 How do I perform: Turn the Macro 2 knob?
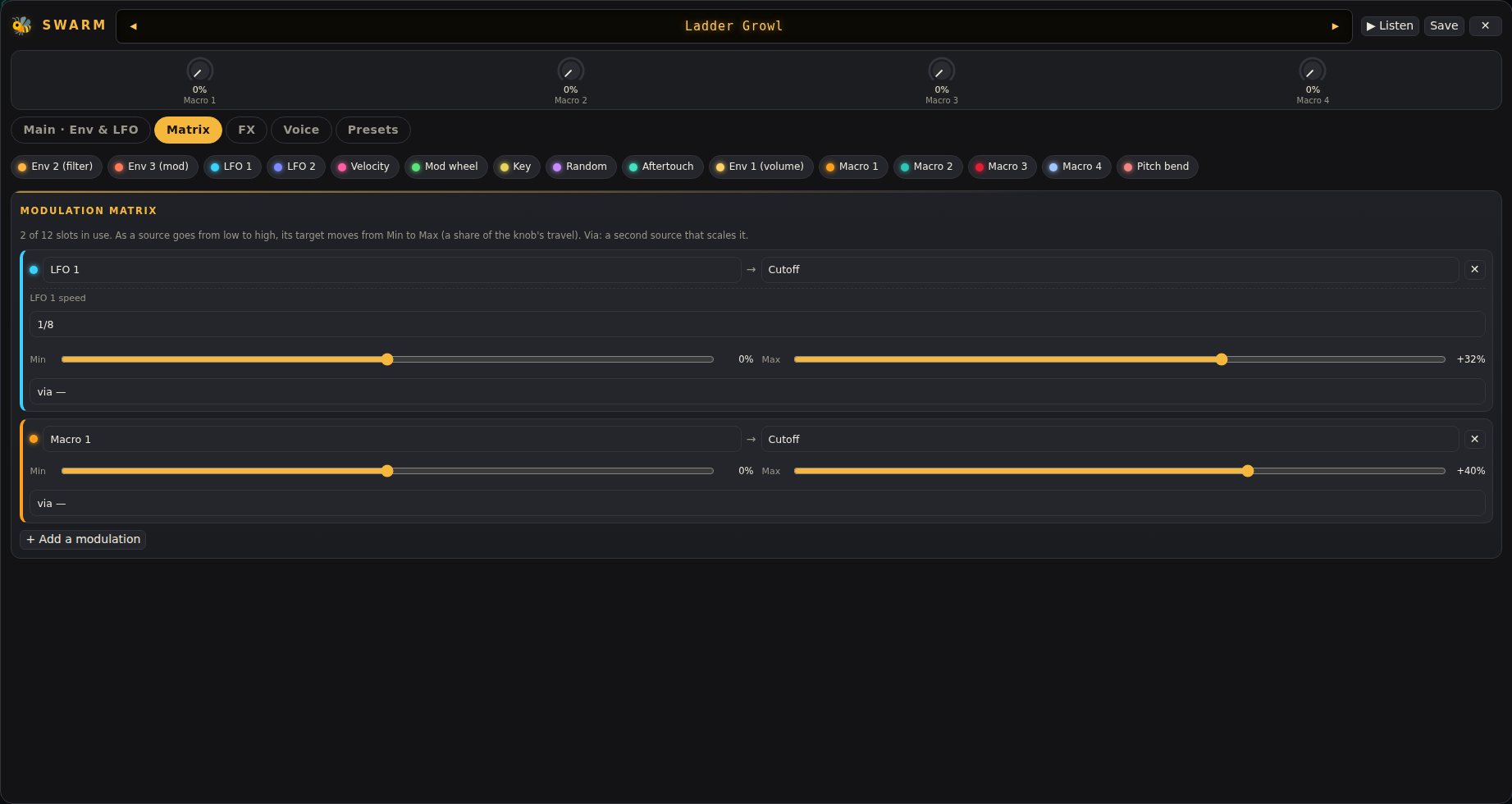point(570,71)
